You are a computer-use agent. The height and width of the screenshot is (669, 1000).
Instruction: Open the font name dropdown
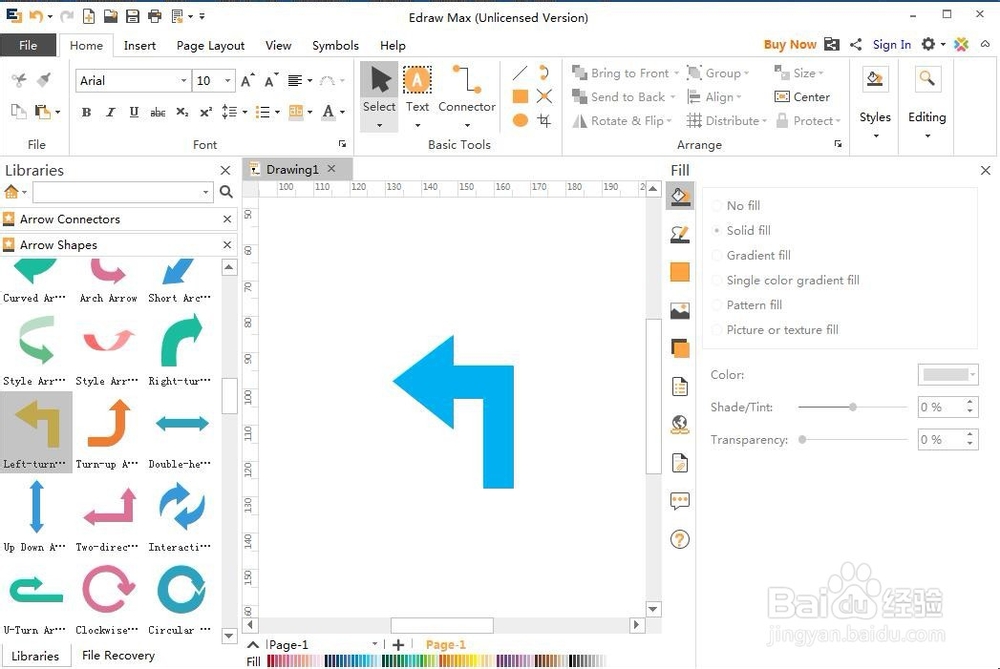tap(184, 80)
